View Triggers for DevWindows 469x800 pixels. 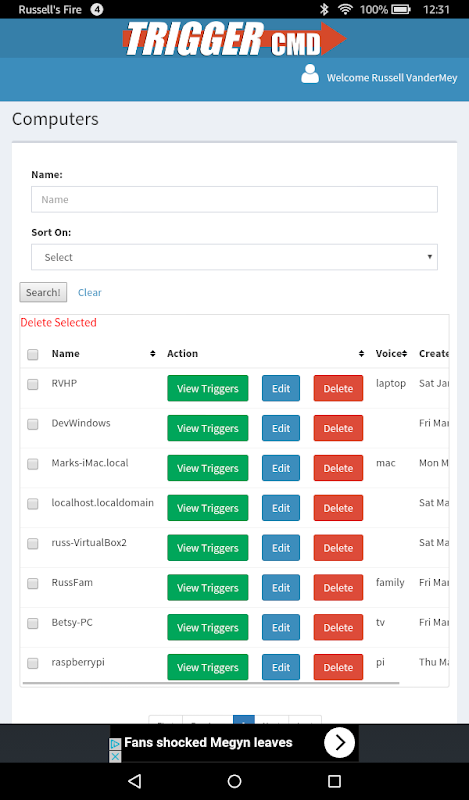coord(208,428)
